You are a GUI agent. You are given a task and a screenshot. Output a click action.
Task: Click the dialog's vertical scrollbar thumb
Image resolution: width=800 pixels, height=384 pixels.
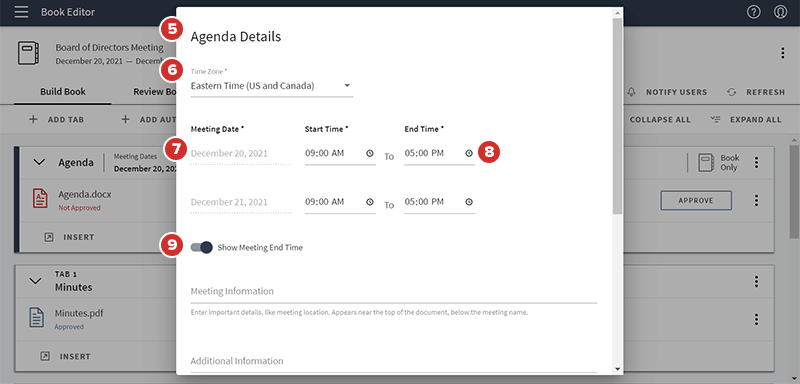coord(617,116)
